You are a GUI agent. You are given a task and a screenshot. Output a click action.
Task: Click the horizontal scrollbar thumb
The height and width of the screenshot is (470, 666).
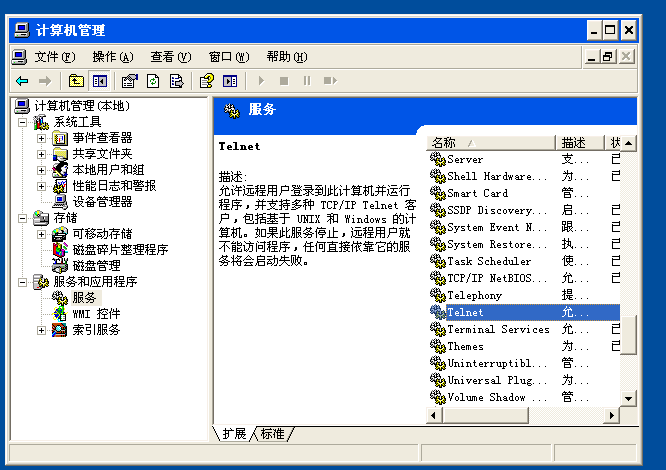point(485,415)
